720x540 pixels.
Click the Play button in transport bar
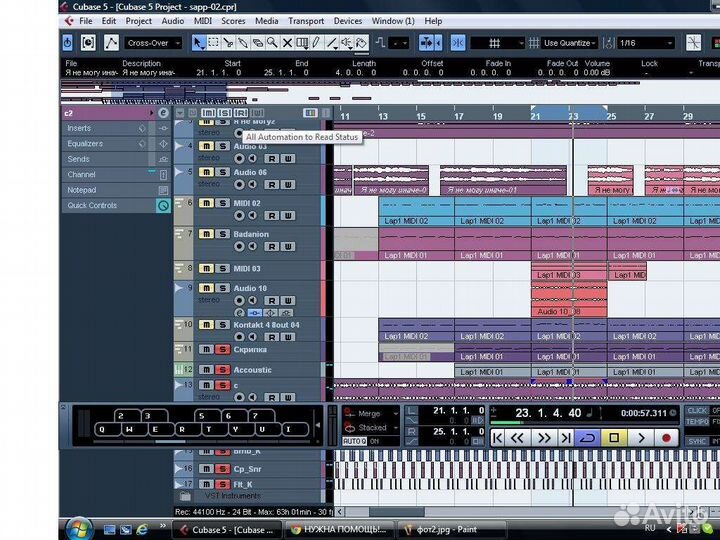641,438
